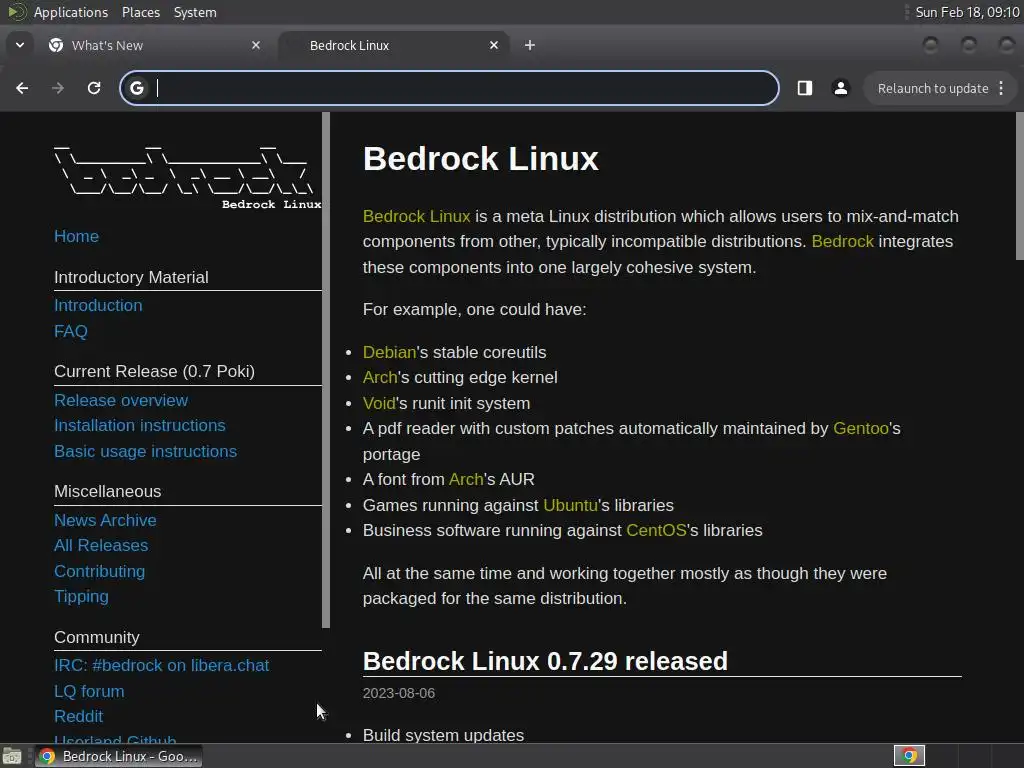Expand the tab search dropdown arrow
The height and width of the screenshot is (768, 1024).
[20, 45]
